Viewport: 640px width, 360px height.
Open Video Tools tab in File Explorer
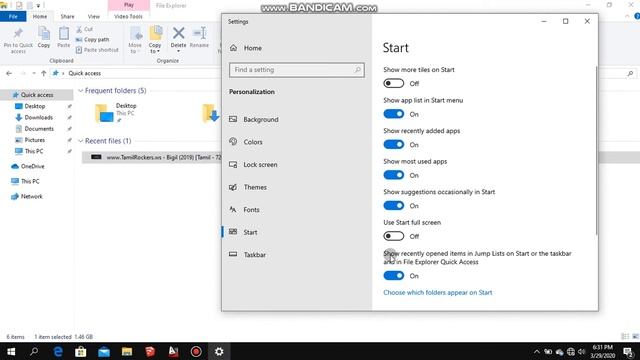coord(128,16)
